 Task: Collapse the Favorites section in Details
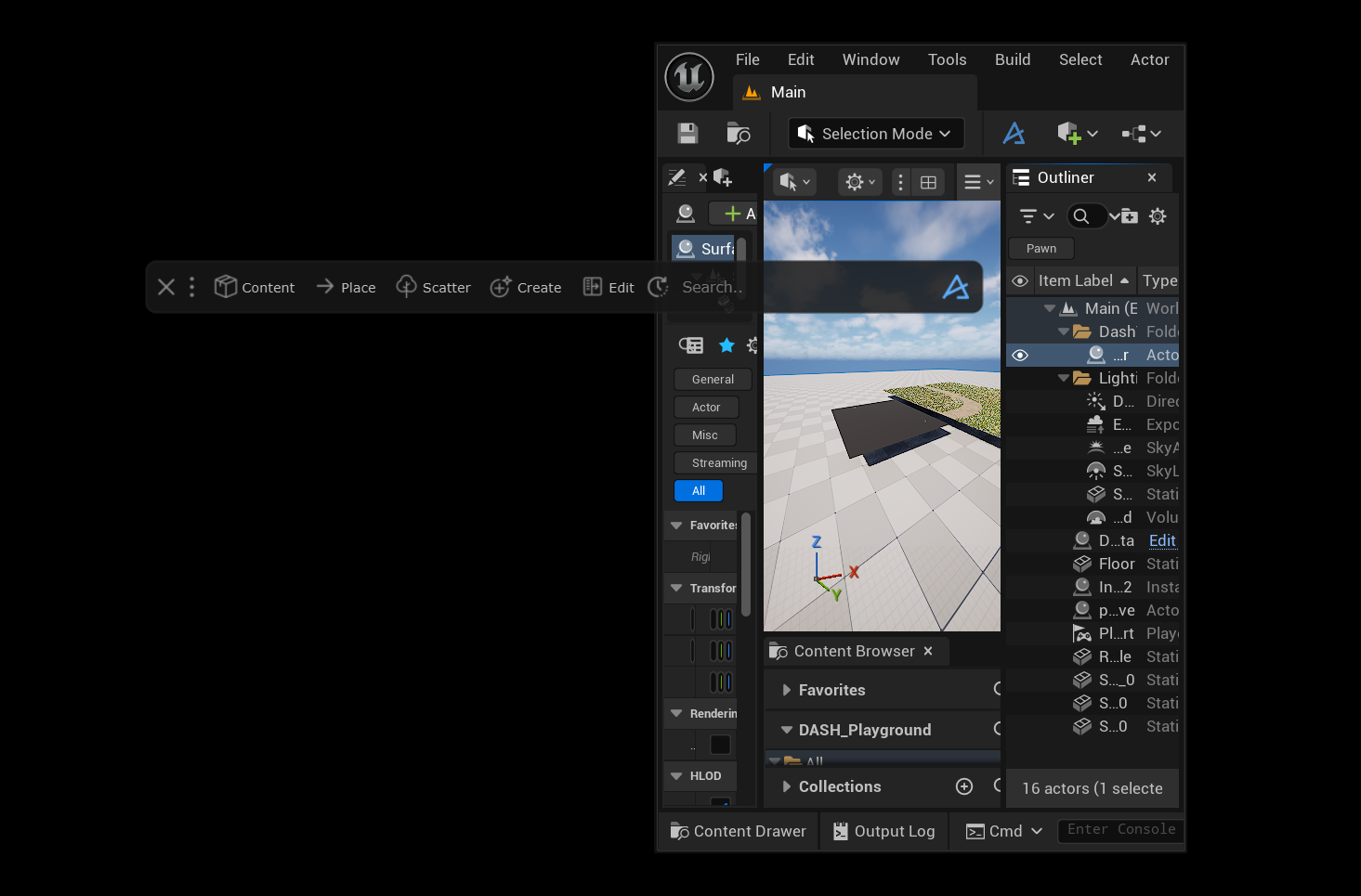[676, 526]
